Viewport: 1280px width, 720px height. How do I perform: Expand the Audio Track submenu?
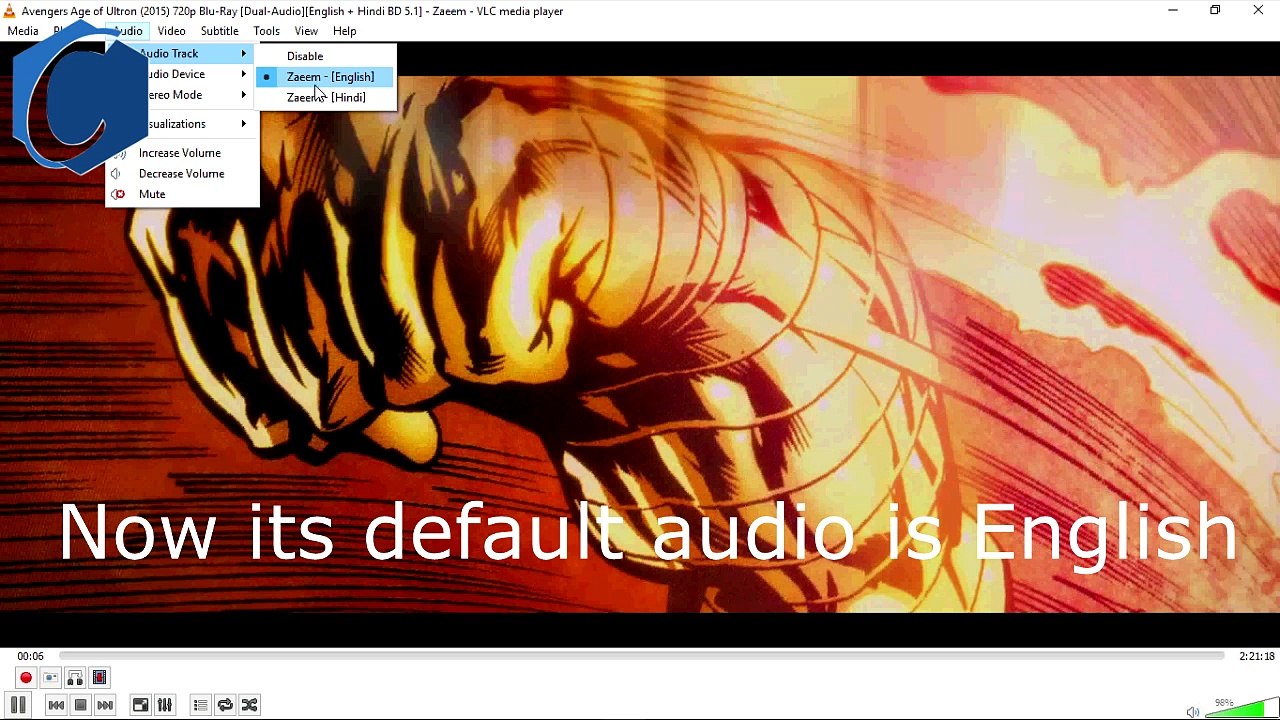tap(181, 53)
